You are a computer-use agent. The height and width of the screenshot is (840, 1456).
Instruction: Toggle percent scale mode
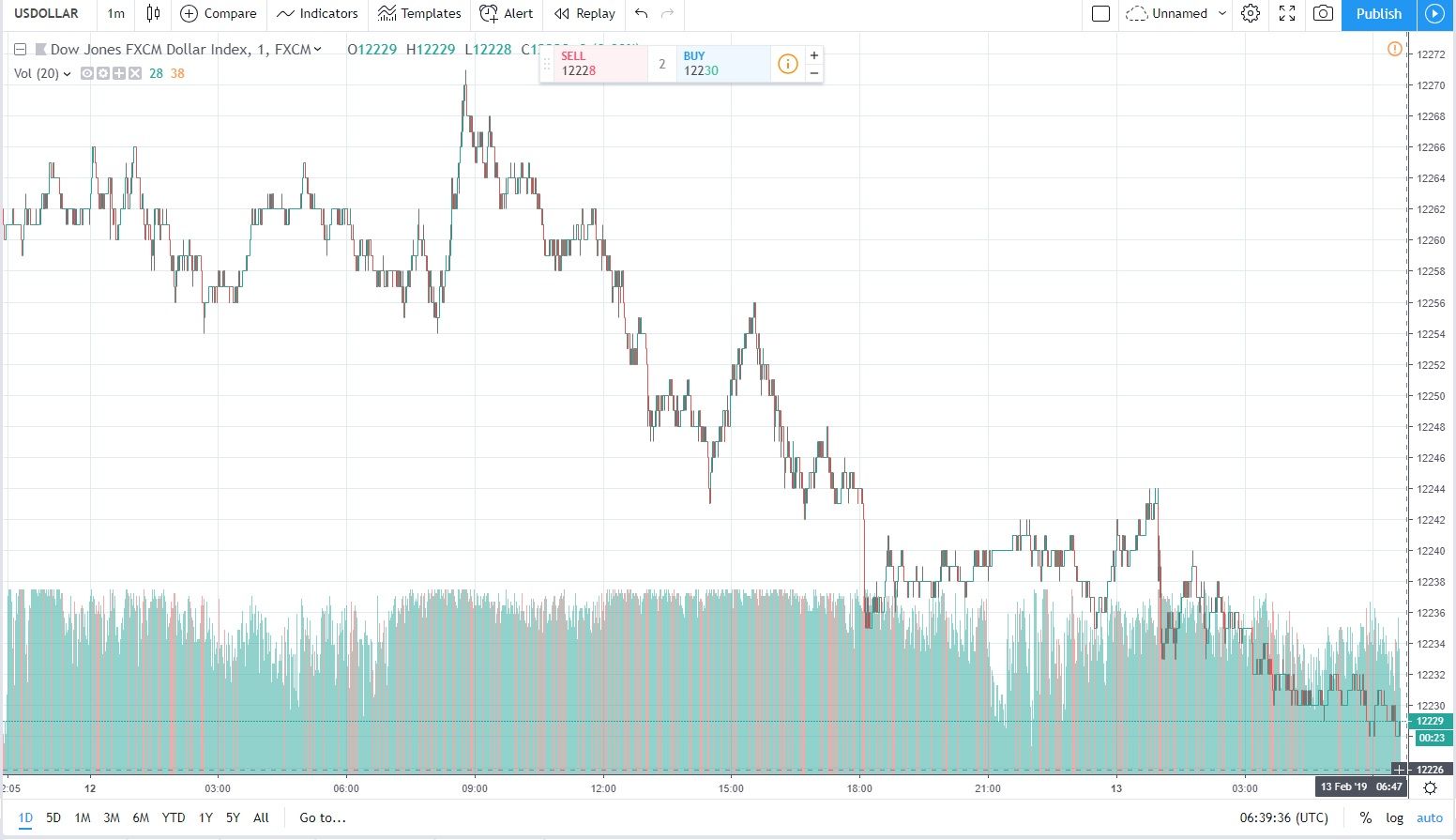click(x=1366, y=817)
